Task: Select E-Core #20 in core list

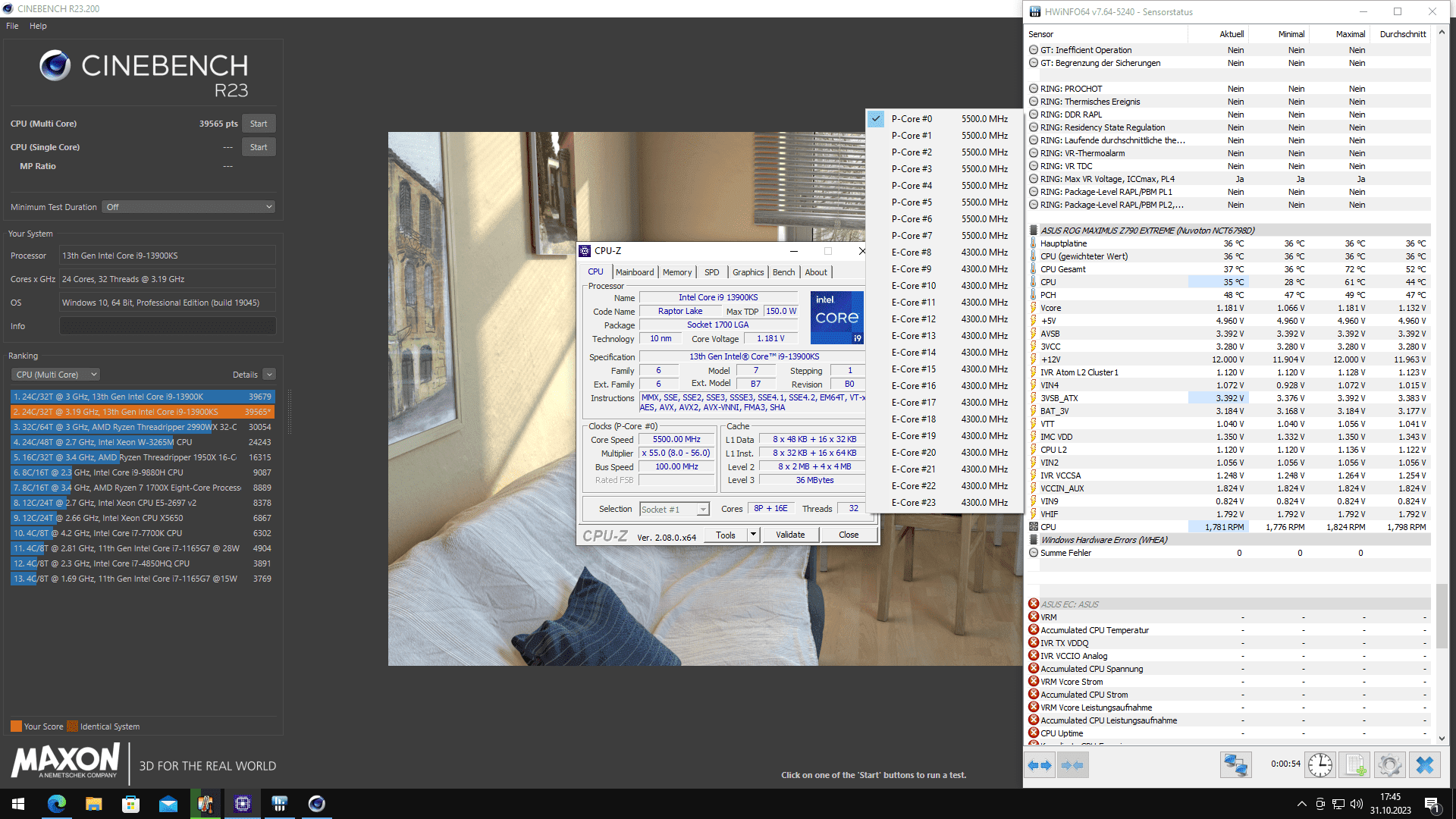Action: point(944,453)
